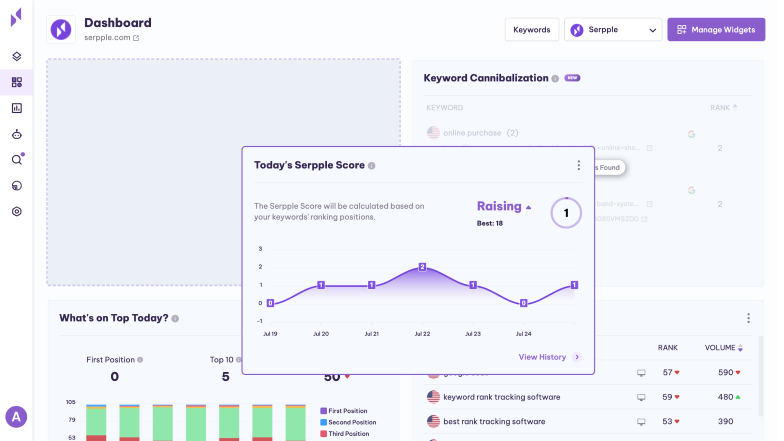This screenshot has height=441, width=784.
Task: Select the dashboard widgets sidebar icon
Action: click(x=16, y=82)
